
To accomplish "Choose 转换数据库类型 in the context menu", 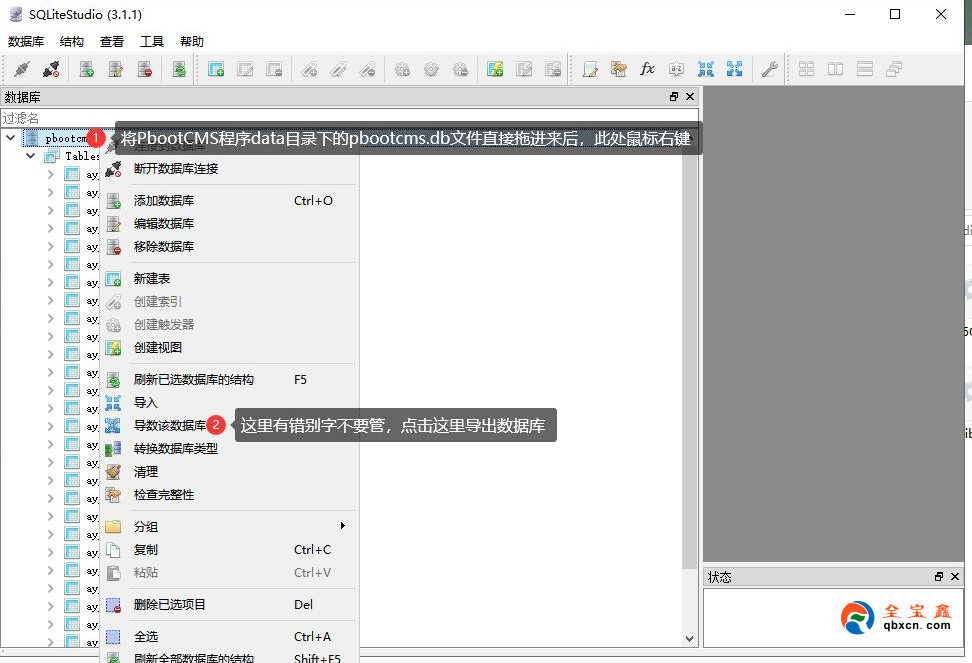I will [229, 449].
